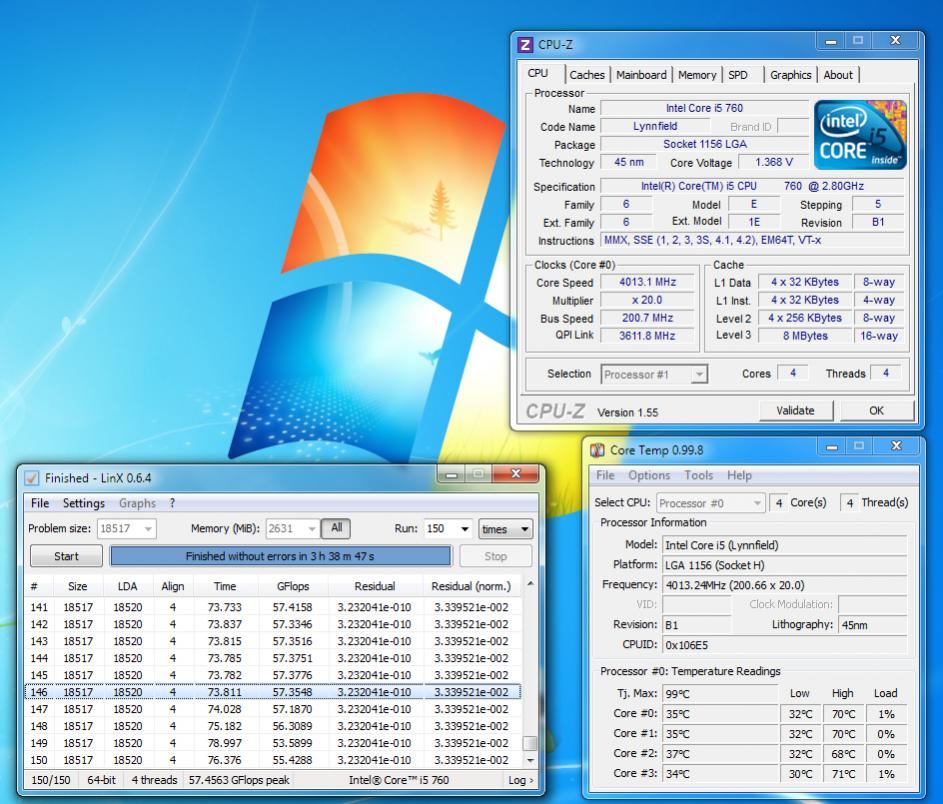Minimize the CPU-Z window

[x=831, y=41]
